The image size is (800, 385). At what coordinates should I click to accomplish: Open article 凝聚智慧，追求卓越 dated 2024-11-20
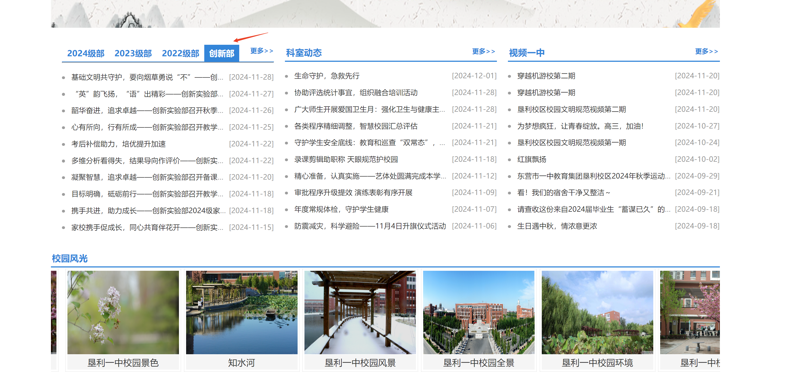pos(147,177)
